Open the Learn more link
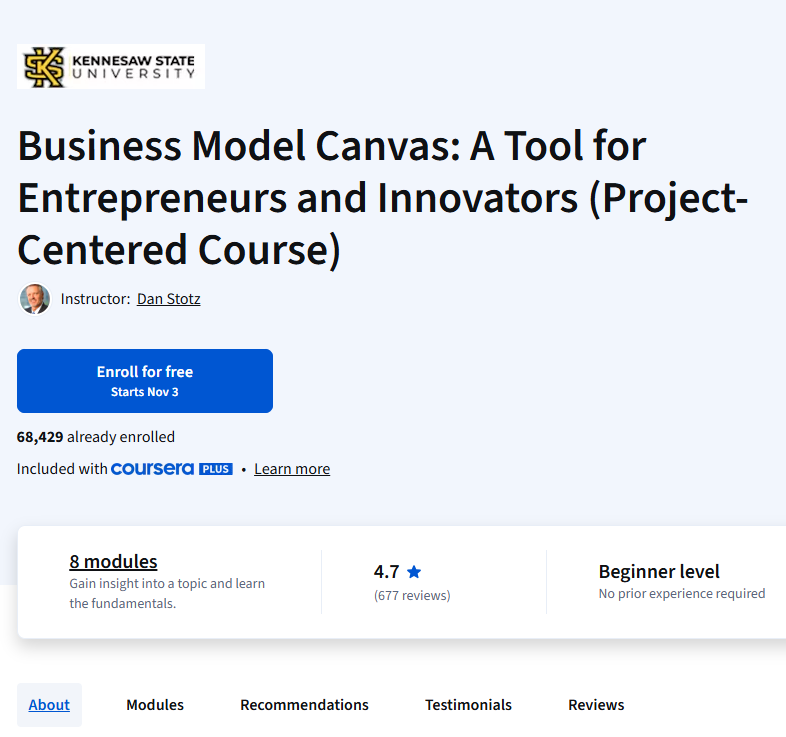This screenshot has height=737, width=786. coord(292,469)
